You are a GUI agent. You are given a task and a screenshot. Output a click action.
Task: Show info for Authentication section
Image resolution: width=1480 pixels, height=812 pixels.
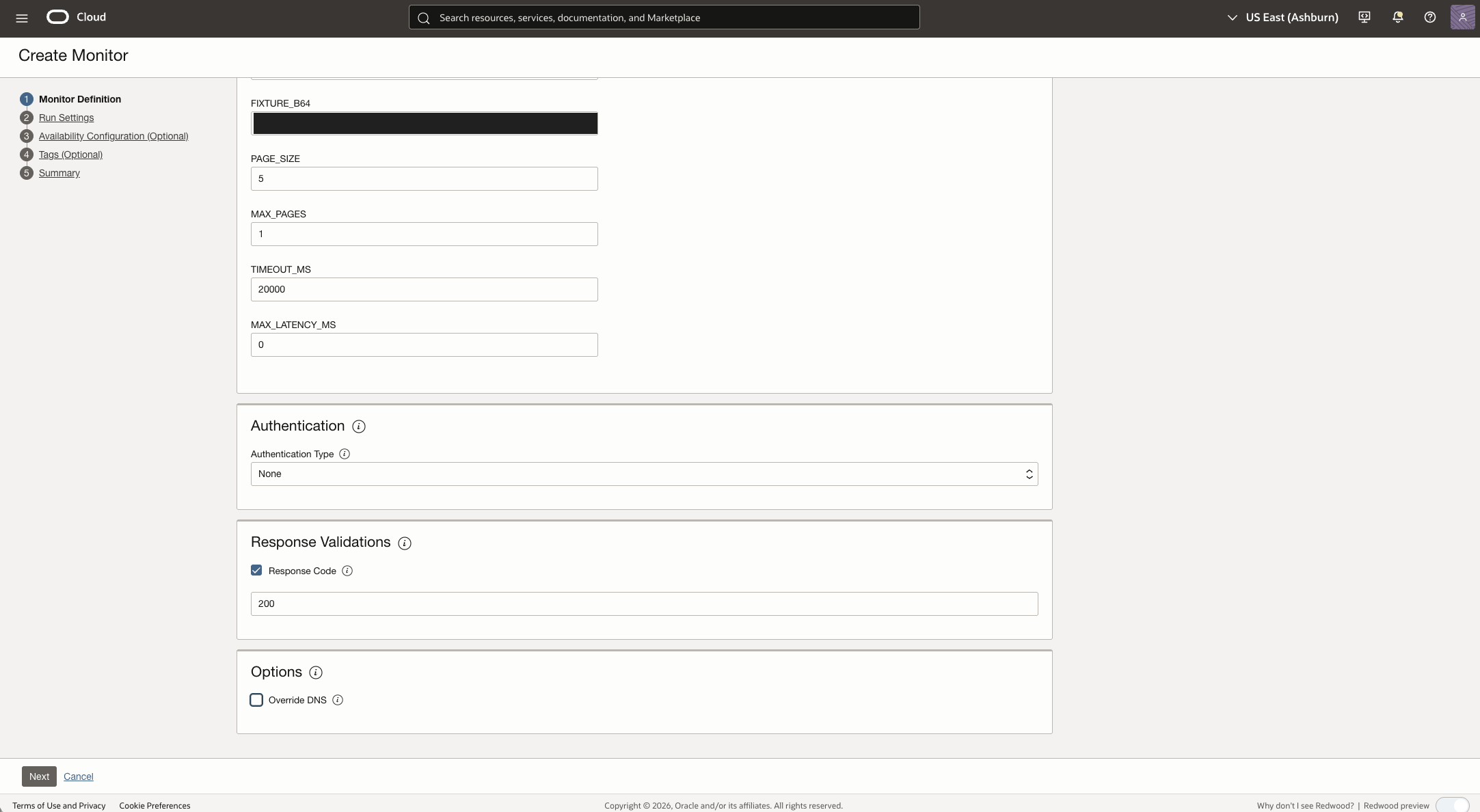[x=359, y=427]
